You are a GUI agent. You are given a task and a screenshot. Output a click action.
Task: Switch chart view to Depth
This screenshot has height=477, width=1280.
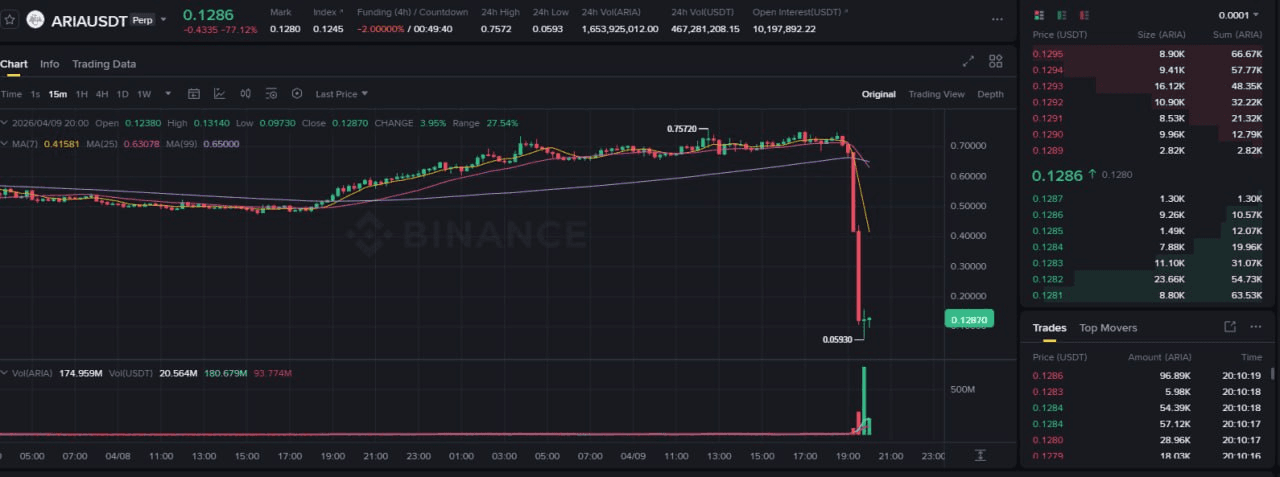(990, 94)
